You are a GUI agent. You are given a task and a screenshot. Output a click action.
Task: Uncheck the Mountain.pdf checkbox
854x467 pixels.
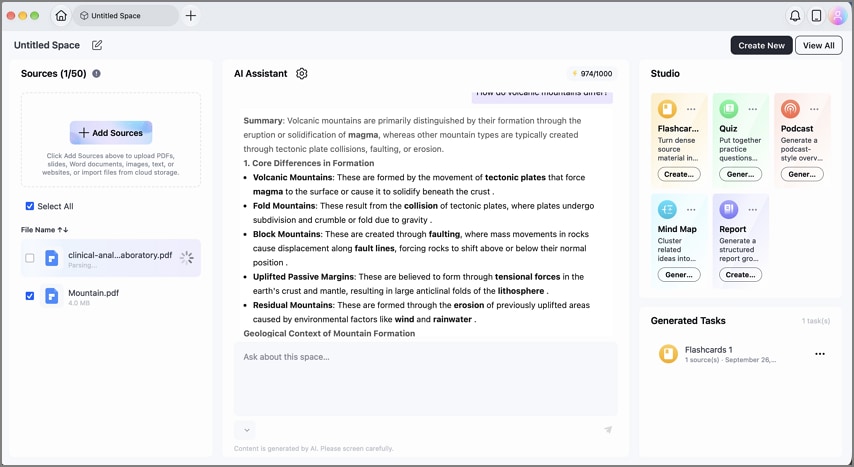pos(30,296)
